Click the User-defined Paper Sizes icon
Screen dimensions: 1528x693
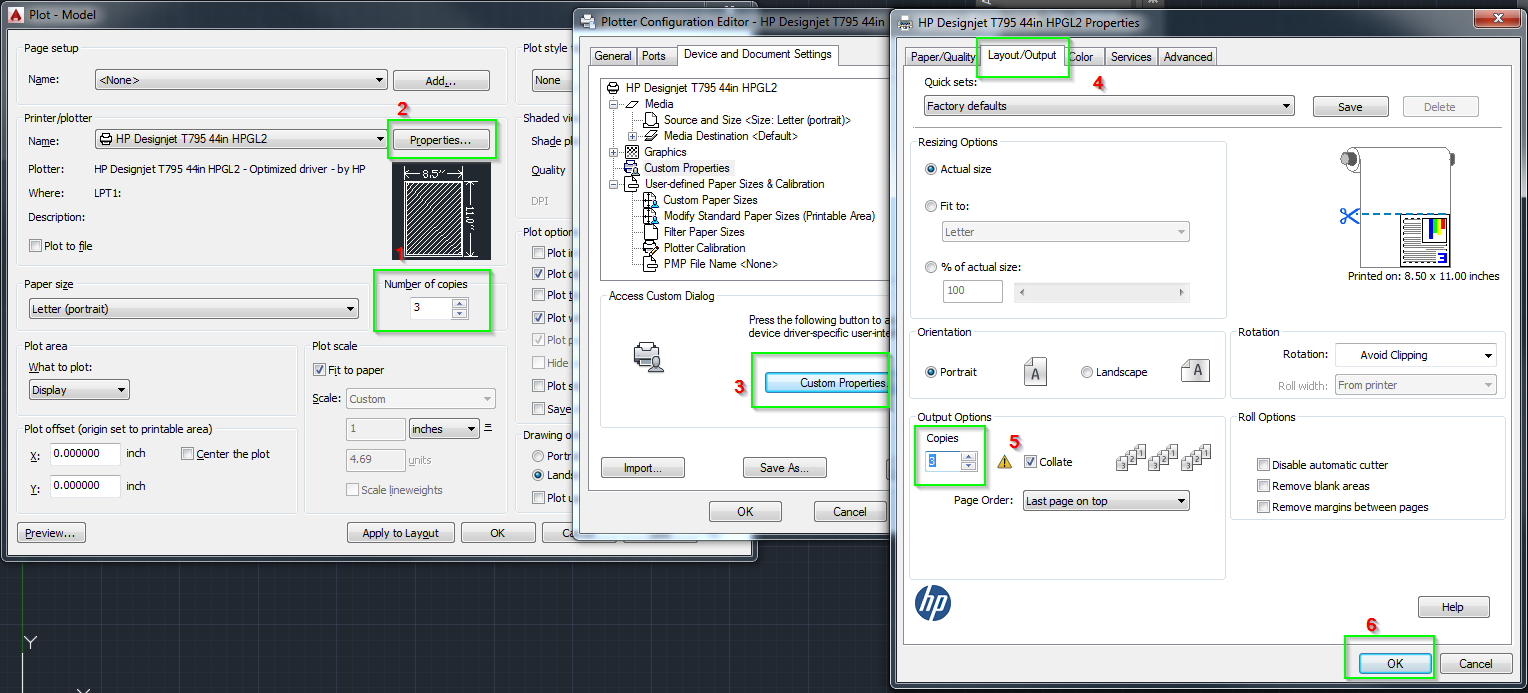point(631,184)
